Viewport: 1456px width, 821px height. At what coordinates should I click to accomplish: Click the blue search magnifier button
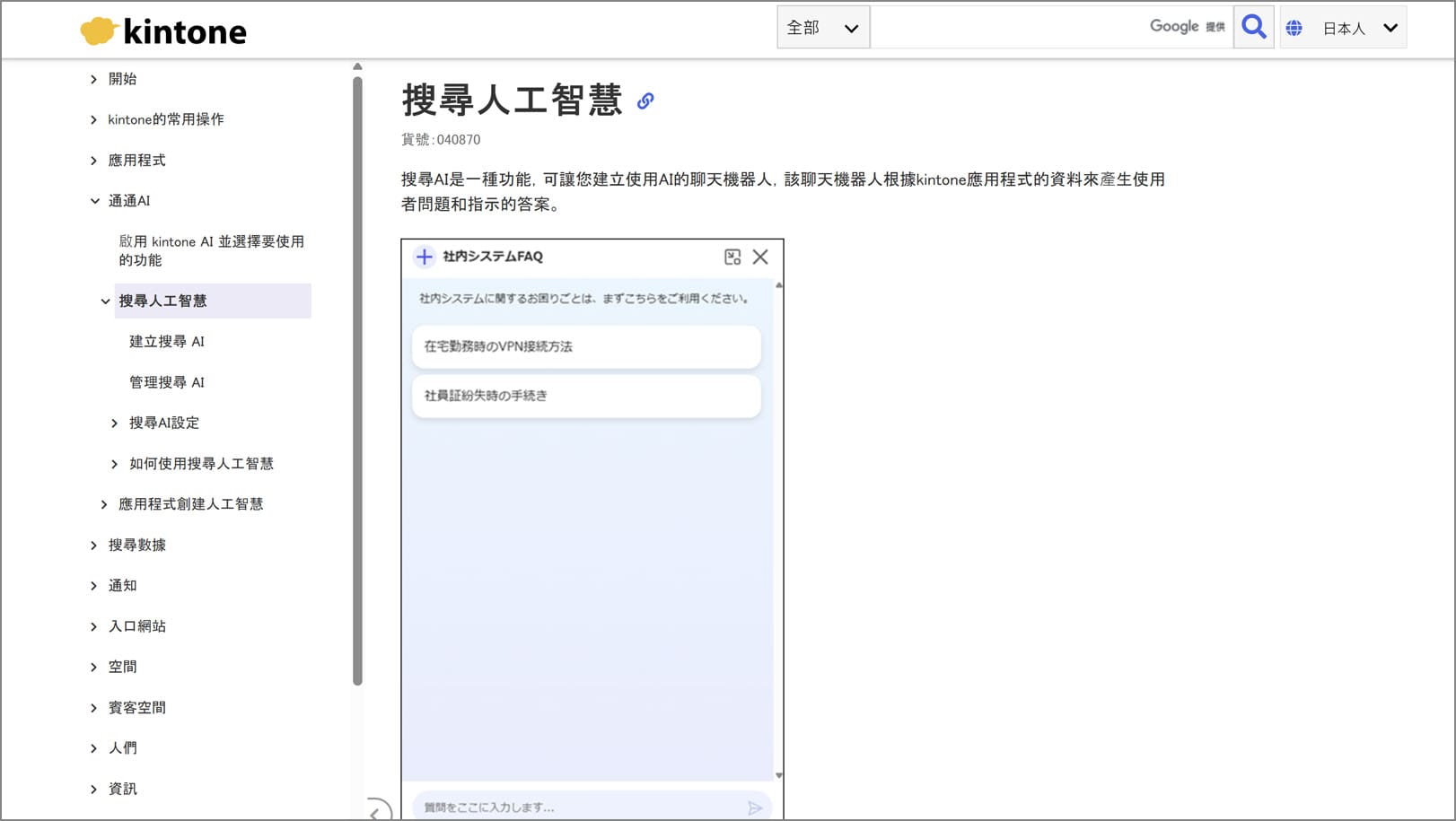click(x=1254, y=27)
